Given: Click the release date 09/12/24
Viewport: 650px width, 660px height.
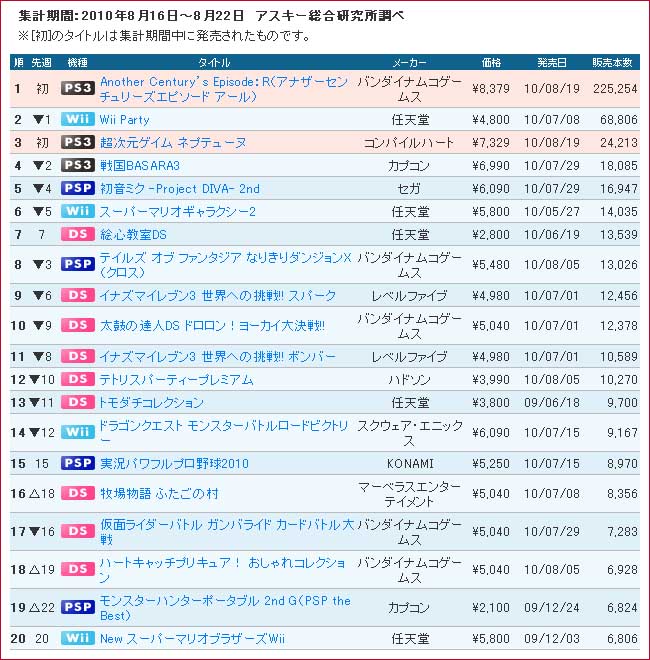Looking at the screenshot, I should (x=551, y=608).
